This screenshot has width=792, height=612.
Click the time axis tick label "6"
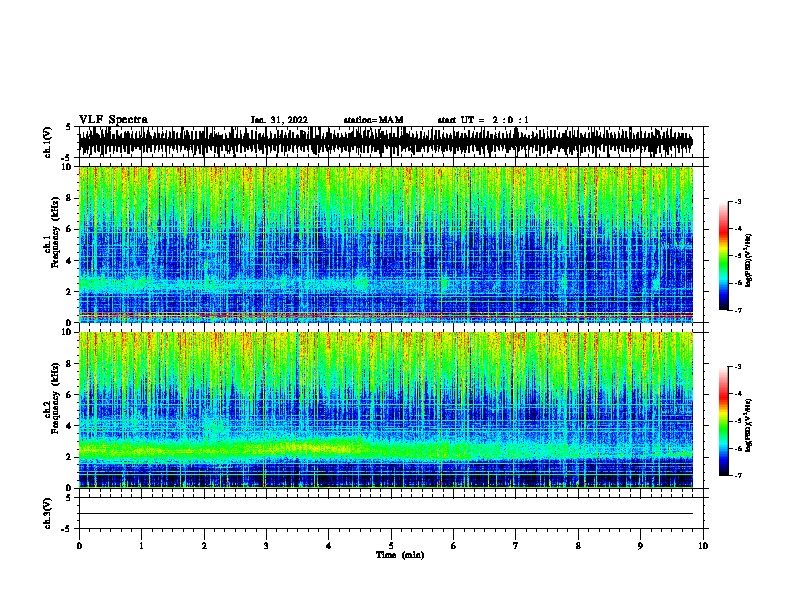point(454,545)
